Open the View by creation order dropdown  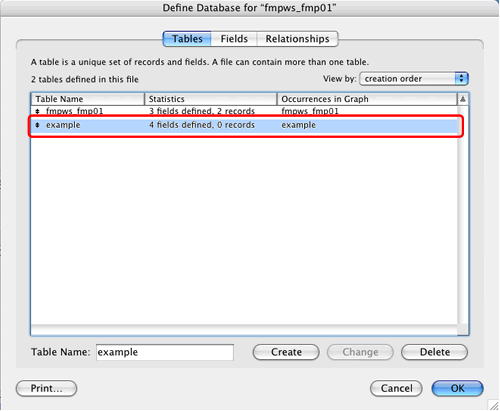(414, 79)
